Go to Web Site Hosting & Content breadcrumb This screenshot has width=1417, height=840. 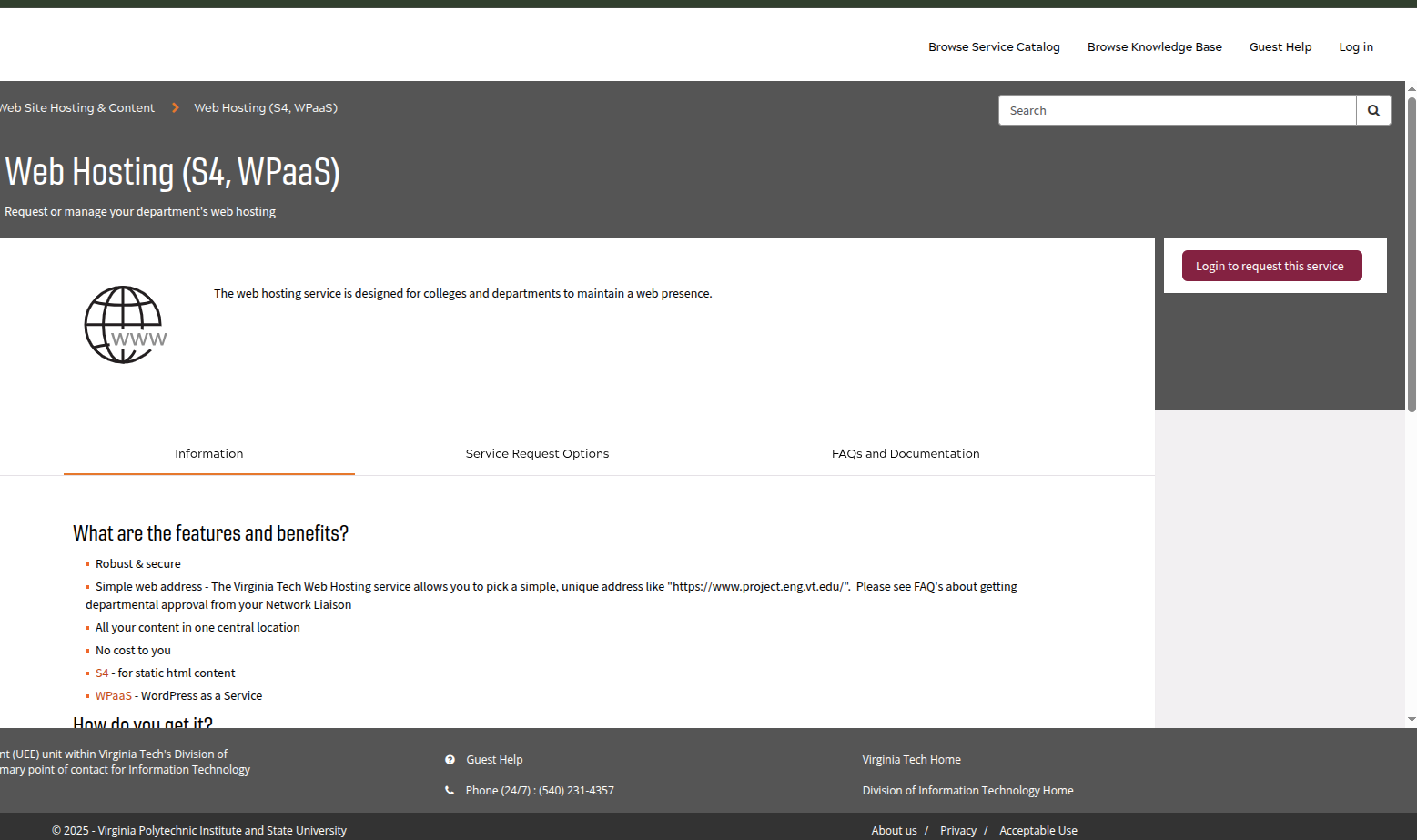(77, 108)
